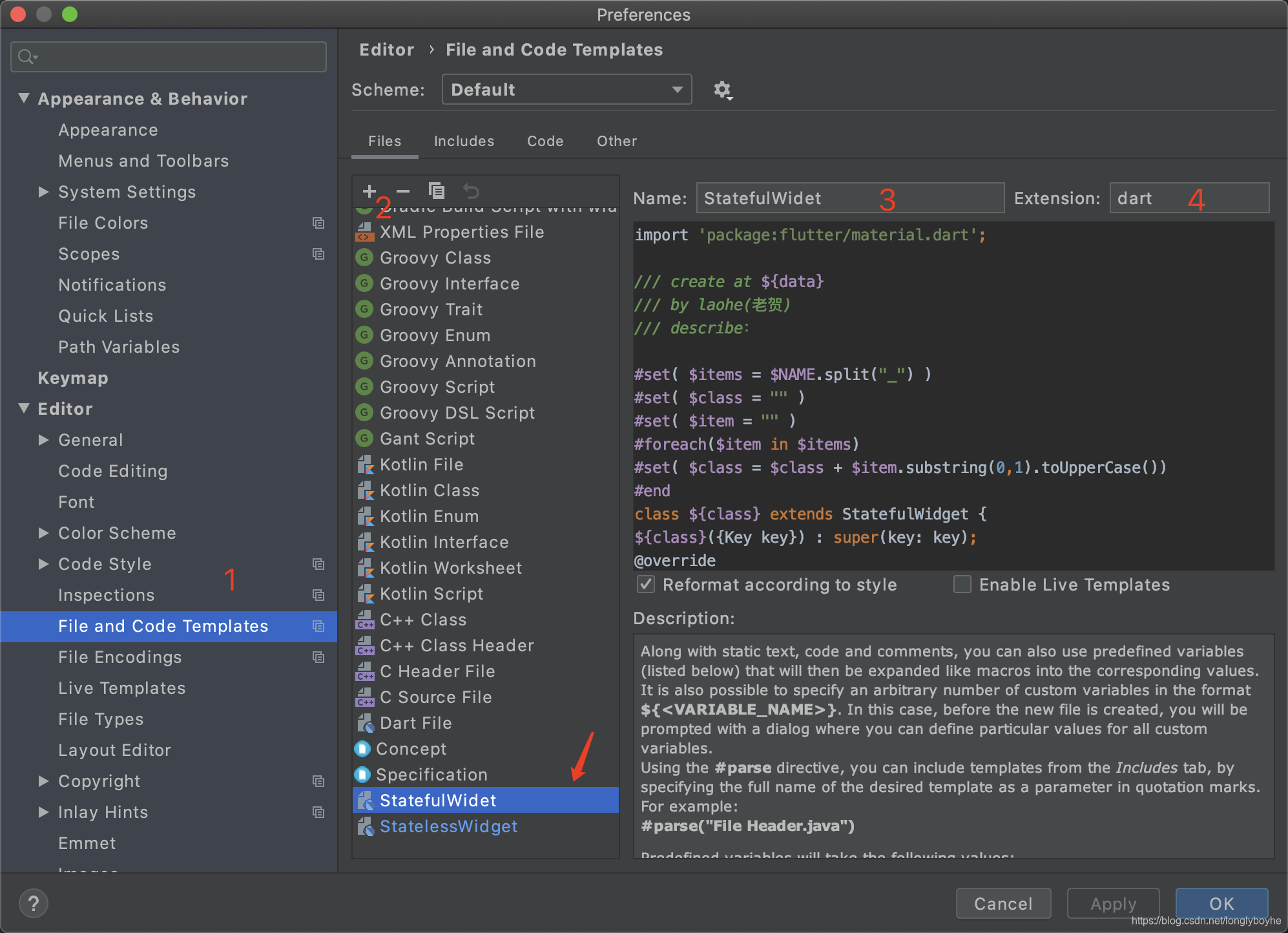Collapse the Appearance & Behavior section

[24, 98]
